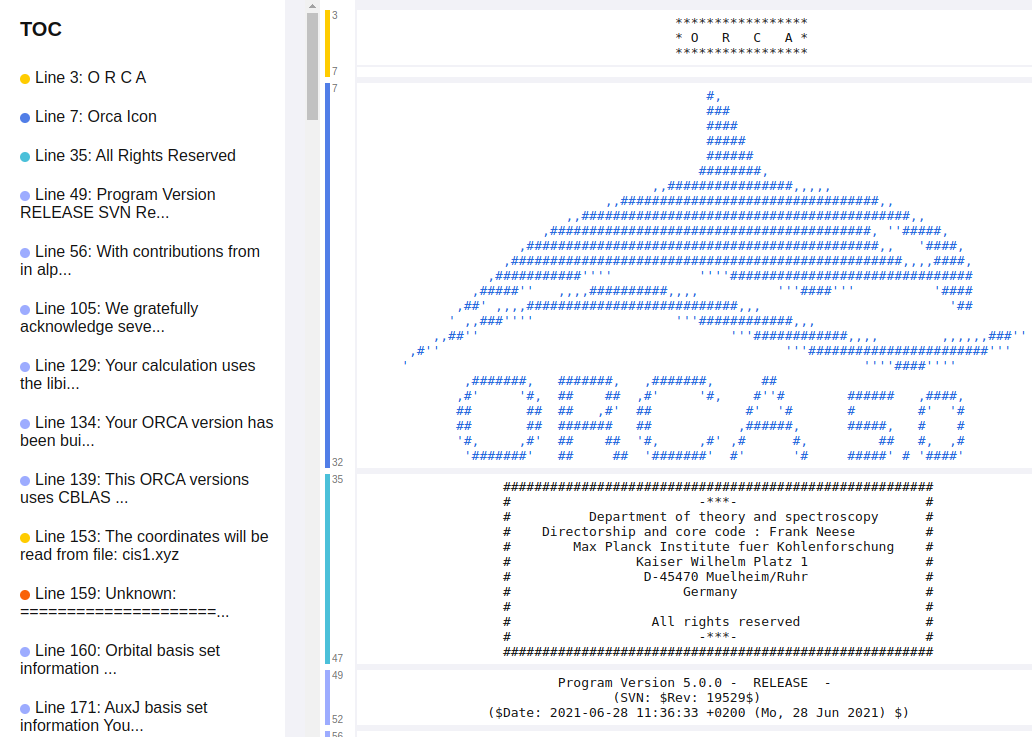Click 'Directorship and core code : Frank Neese'

pyautogui.click(x=698, y=532)
